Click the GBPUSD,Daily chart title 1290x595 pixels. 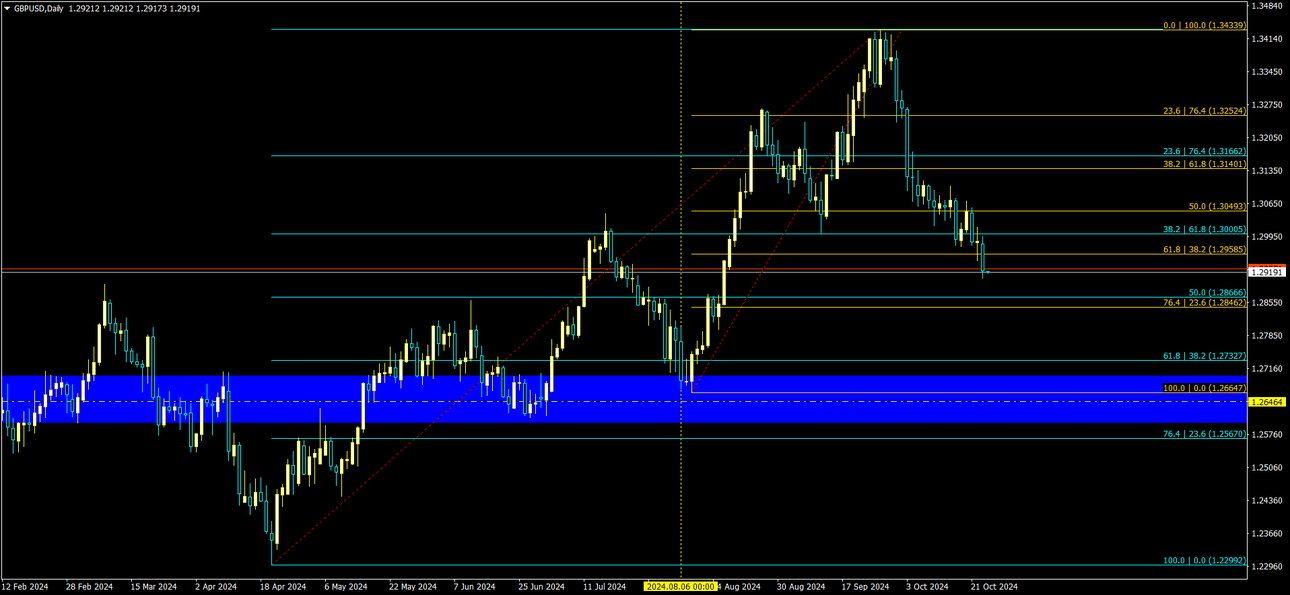point(38,8)
